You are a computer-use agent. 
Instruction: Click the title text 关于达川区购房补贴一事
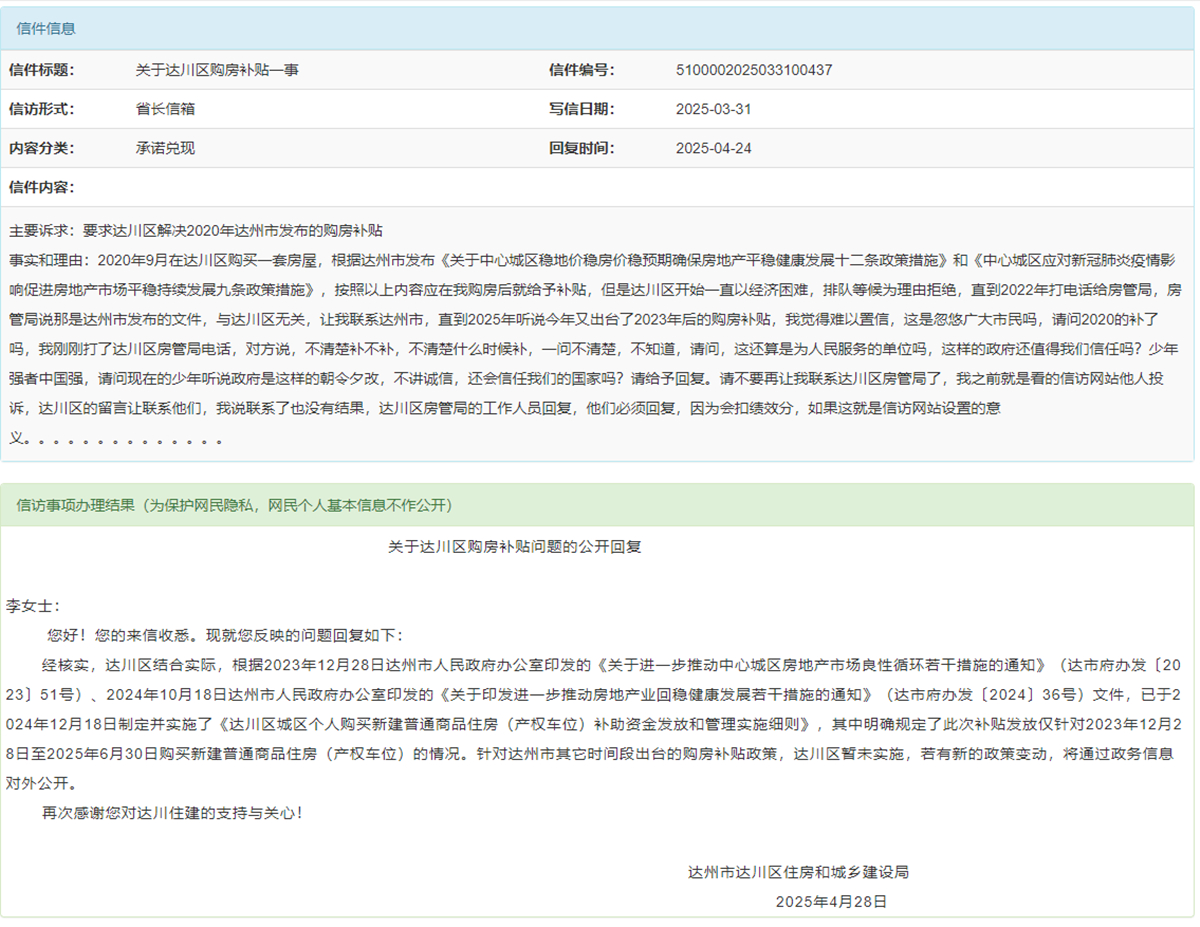tap(217, 70)
